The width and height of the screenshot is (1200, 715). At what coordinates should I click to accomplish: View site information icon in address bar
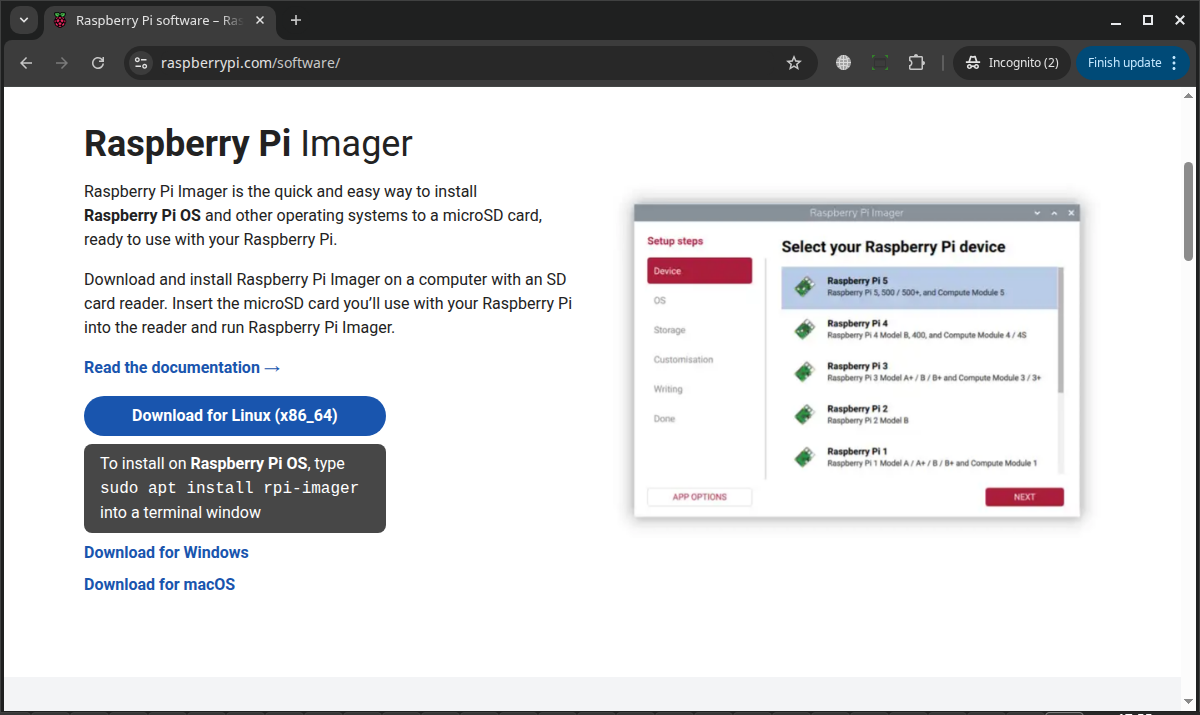[141, 63]
